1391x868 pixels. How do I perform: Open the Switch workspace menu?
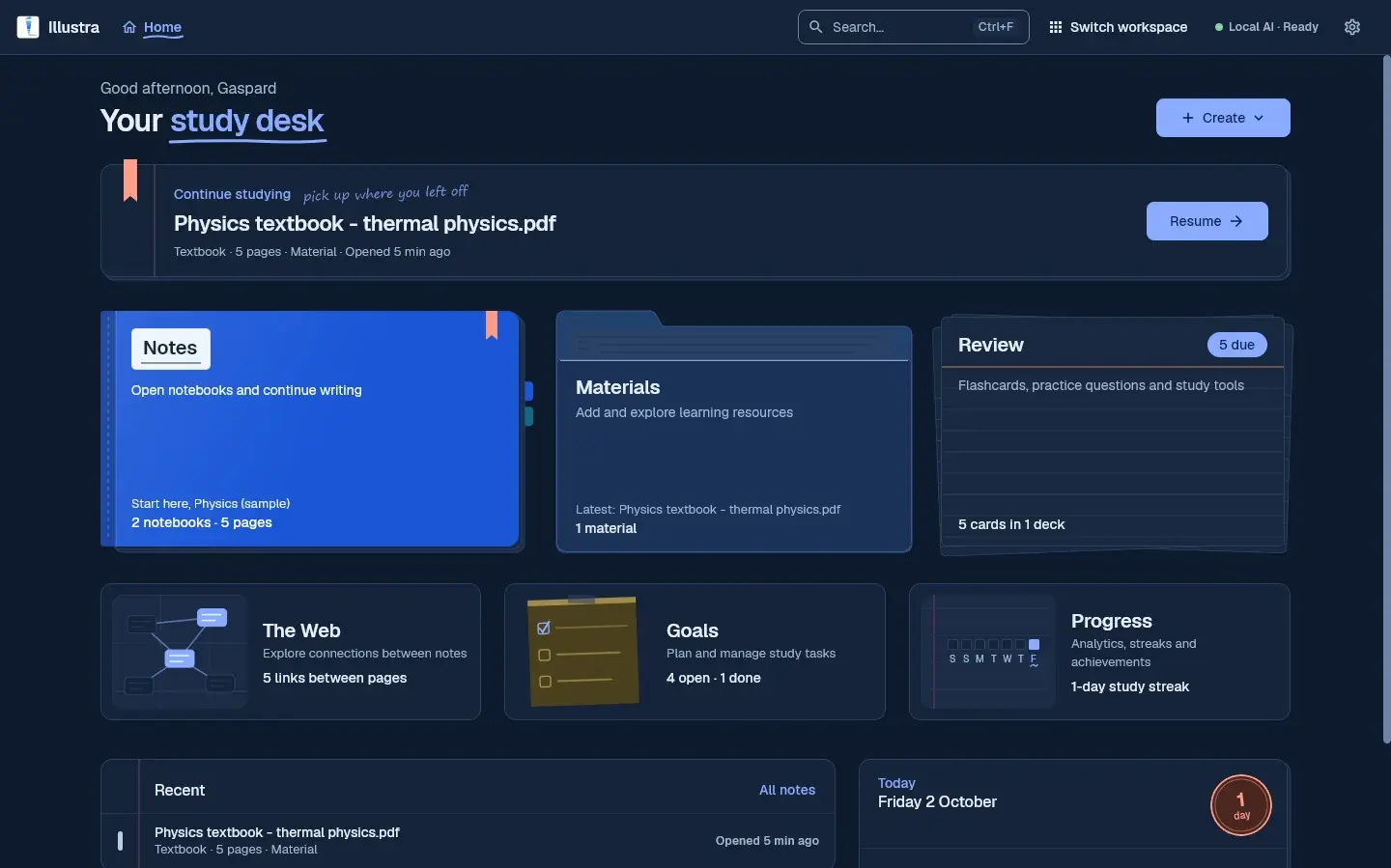pyautogui.click(x=1119, y=27)
